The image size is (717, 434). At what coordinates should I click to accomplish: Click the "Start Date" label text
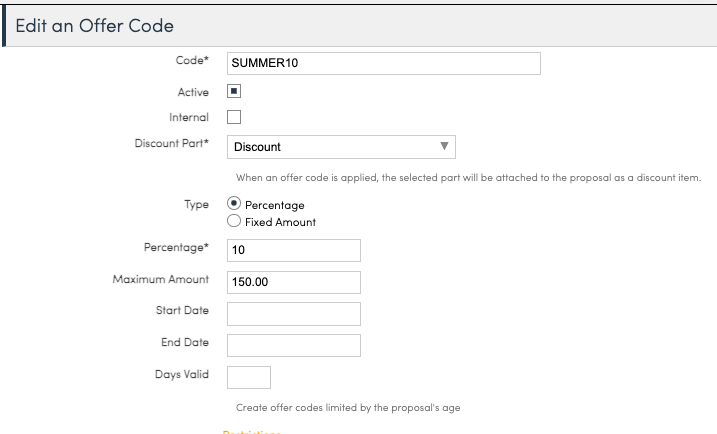pyautogui.click(x=183, y=310)
